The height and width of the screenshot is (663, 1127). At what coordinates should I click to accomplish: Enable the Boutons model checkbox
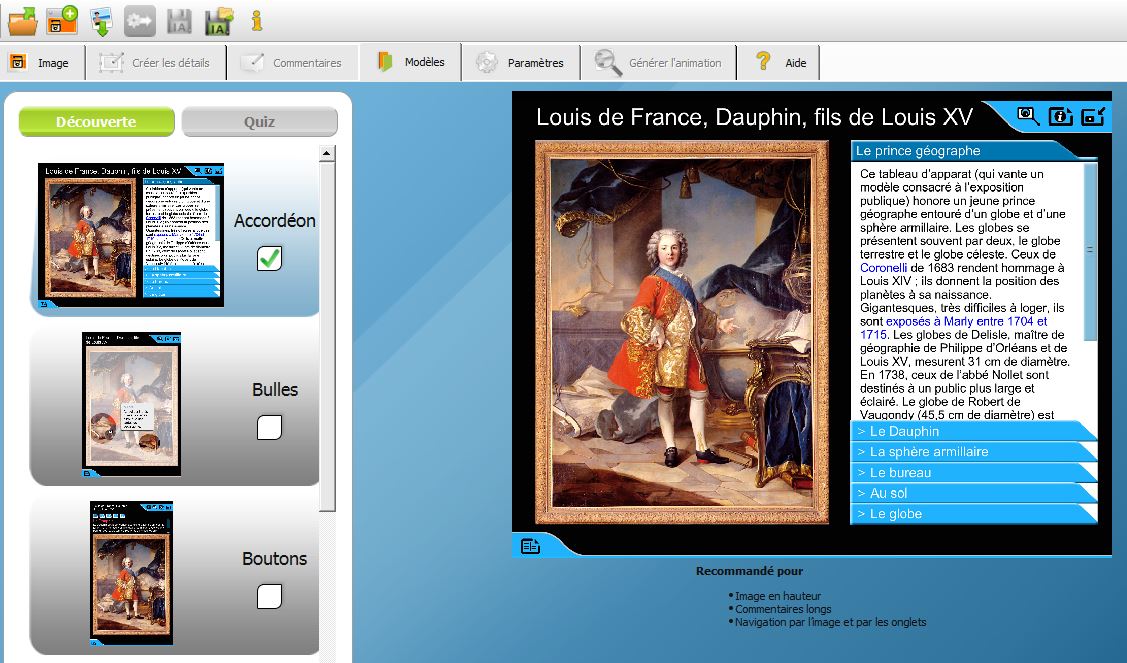click(x=269, y=597)
